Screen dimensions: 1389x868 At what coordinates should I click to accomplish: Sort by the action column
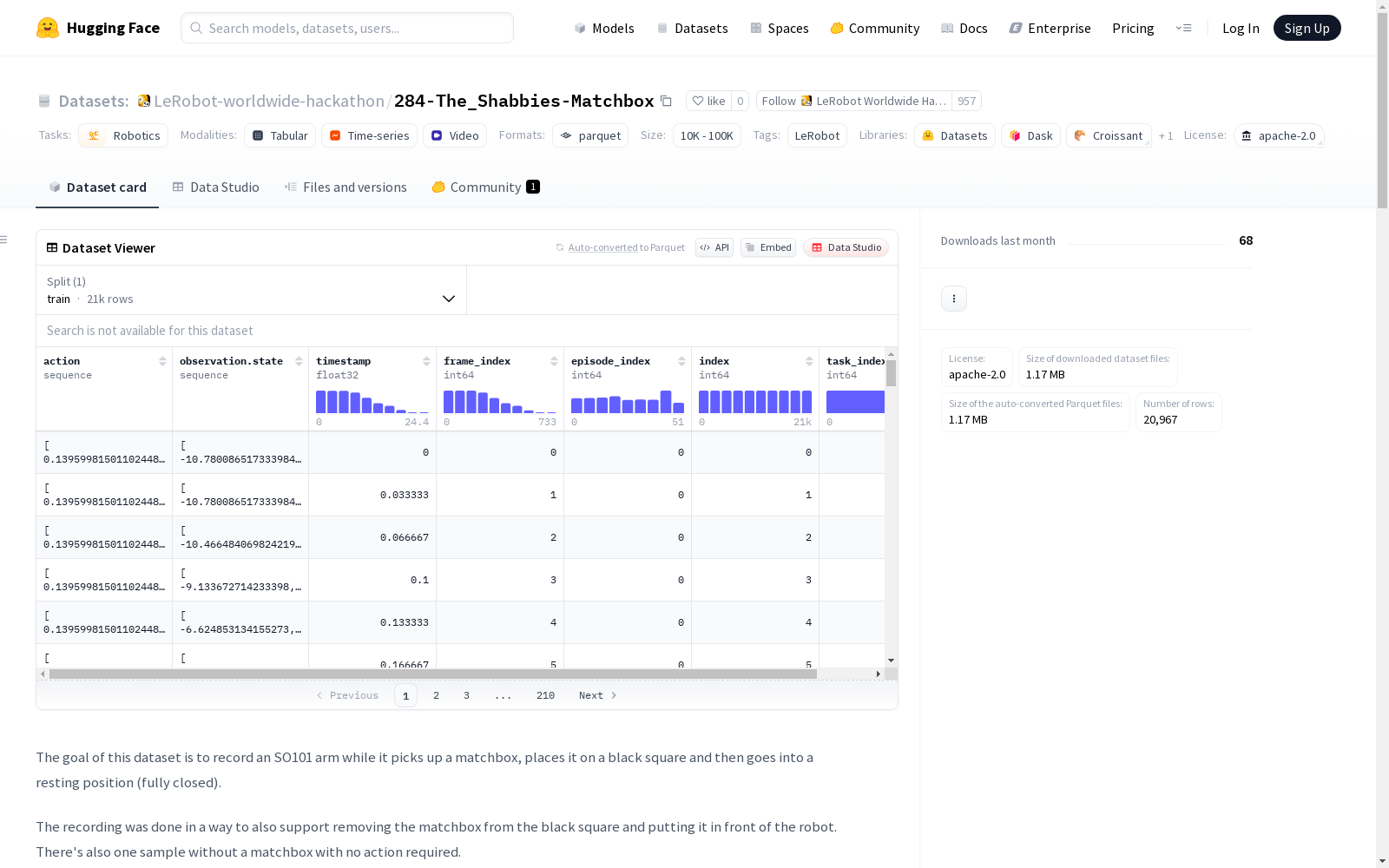coord(162,361)
